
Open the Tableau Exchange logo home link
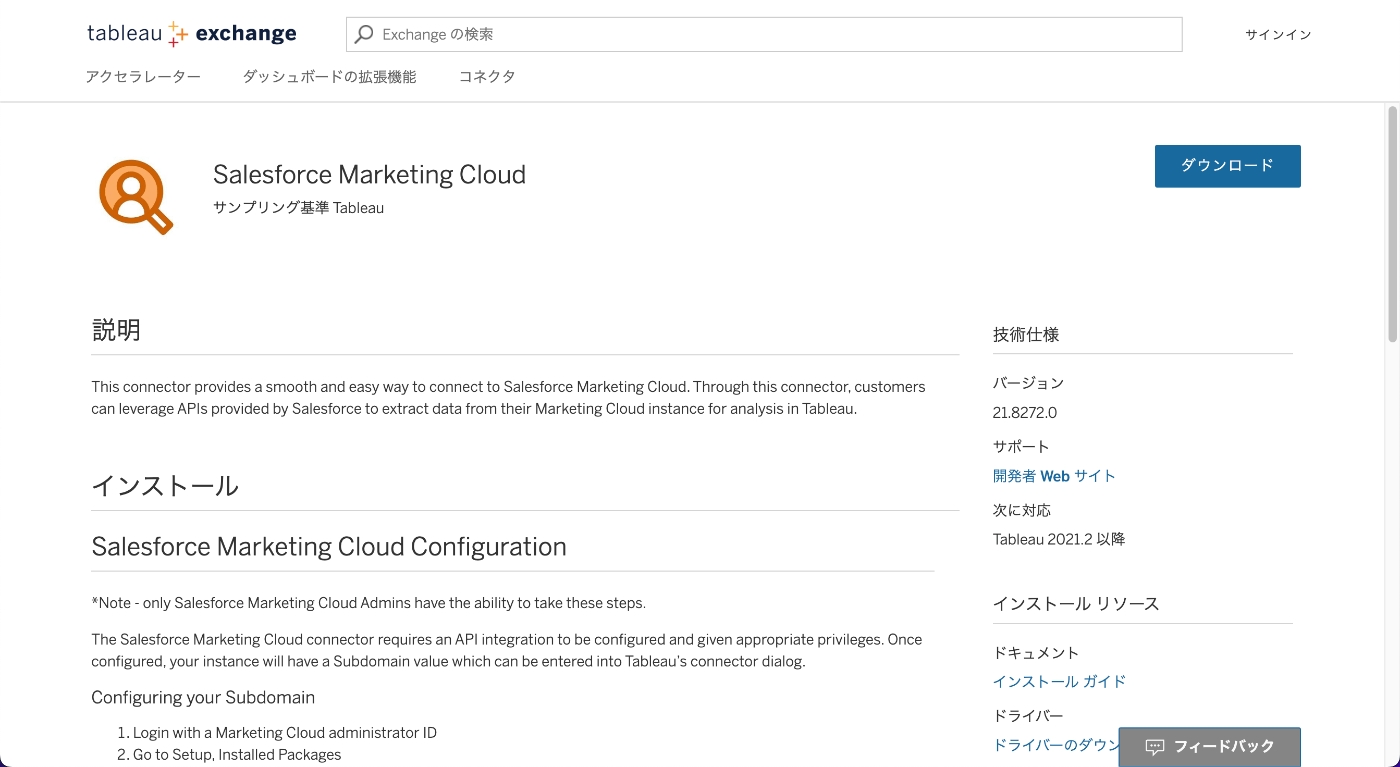(x=192, y=34)
